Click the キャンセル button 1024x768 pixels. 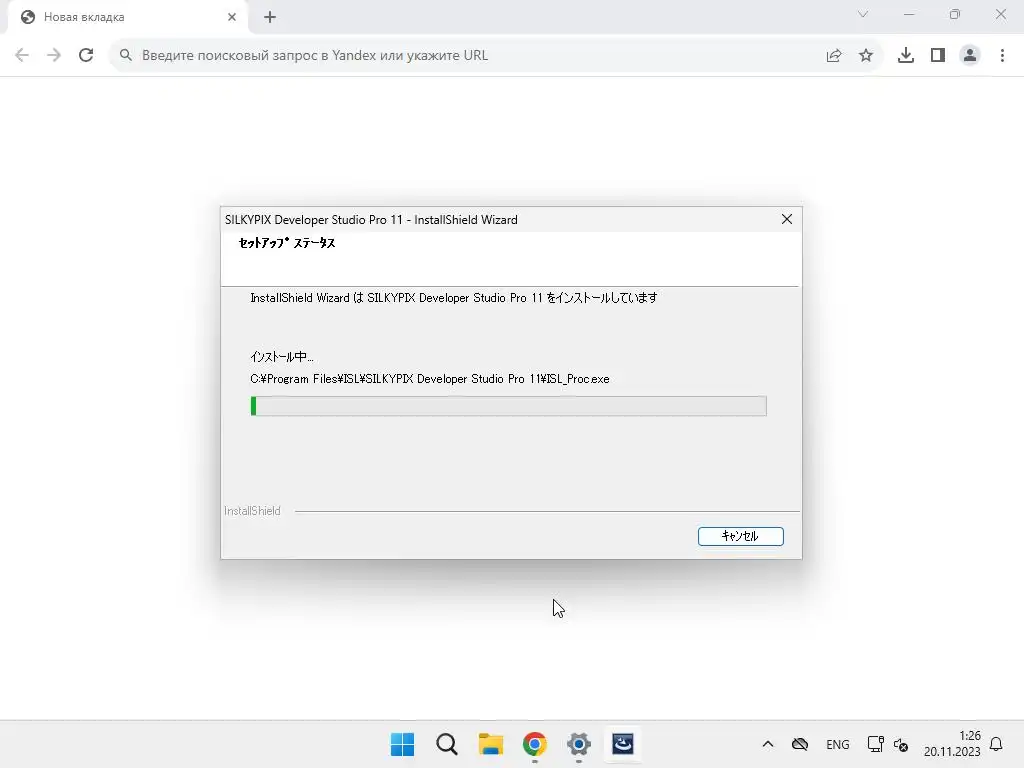click(741, 536)
